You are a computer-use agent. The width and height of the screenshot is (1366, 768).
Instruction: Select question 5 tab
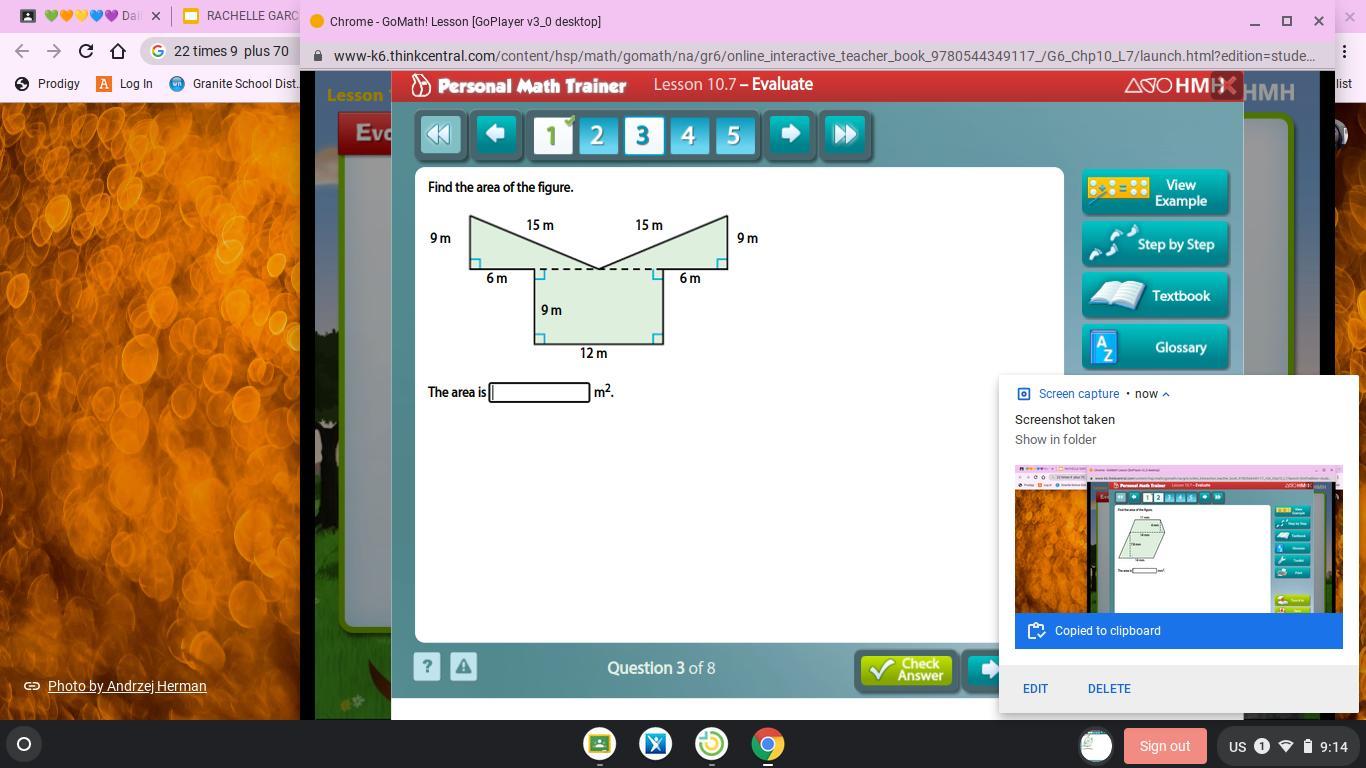pos(735,135)
